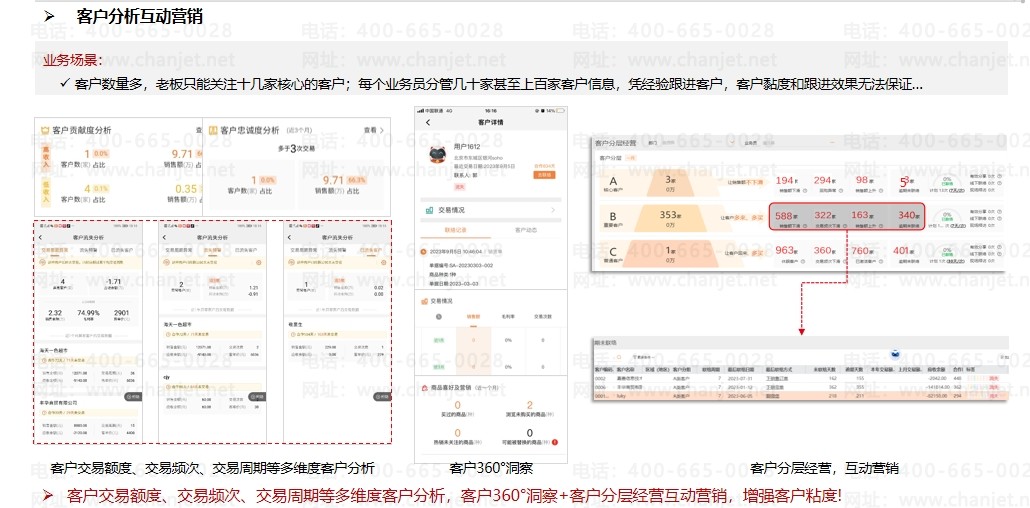
Task: Select table row with customer code 0006
Action: 799,388
